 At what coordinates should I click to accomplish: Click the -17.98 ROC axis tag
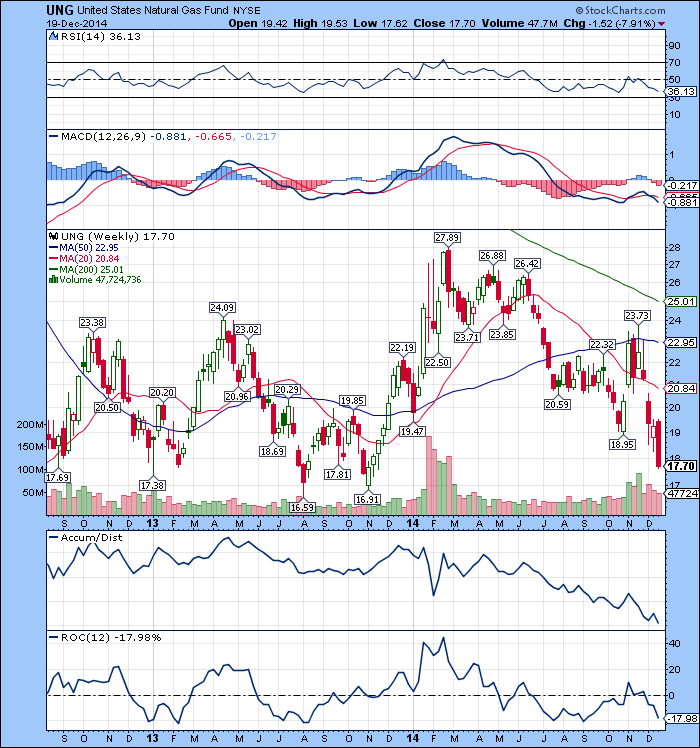(x=683, y=718)
